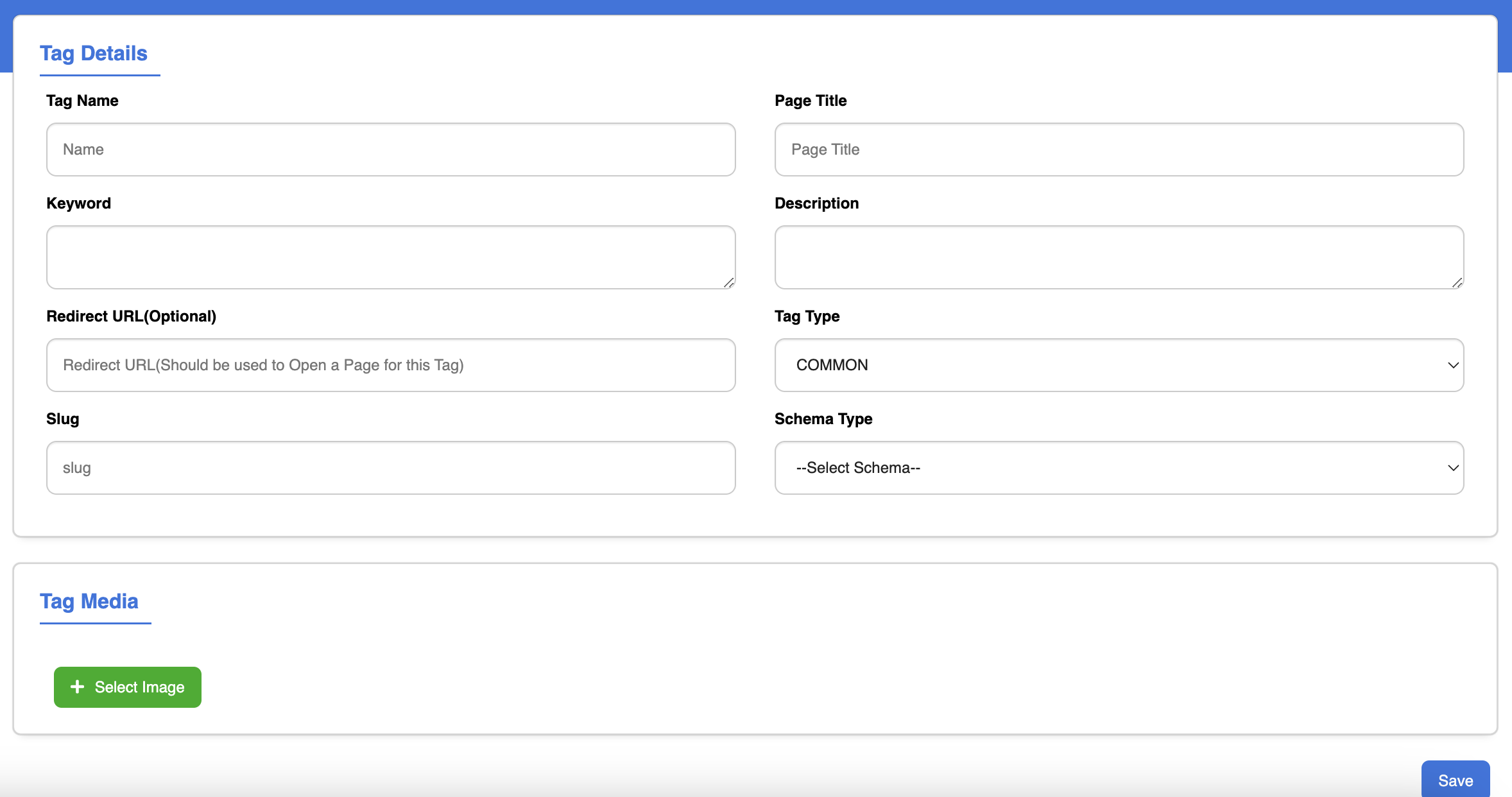Focus the Tag Name input field
The width and height of the screenshot is (1512, 797).
pos(390,150)
